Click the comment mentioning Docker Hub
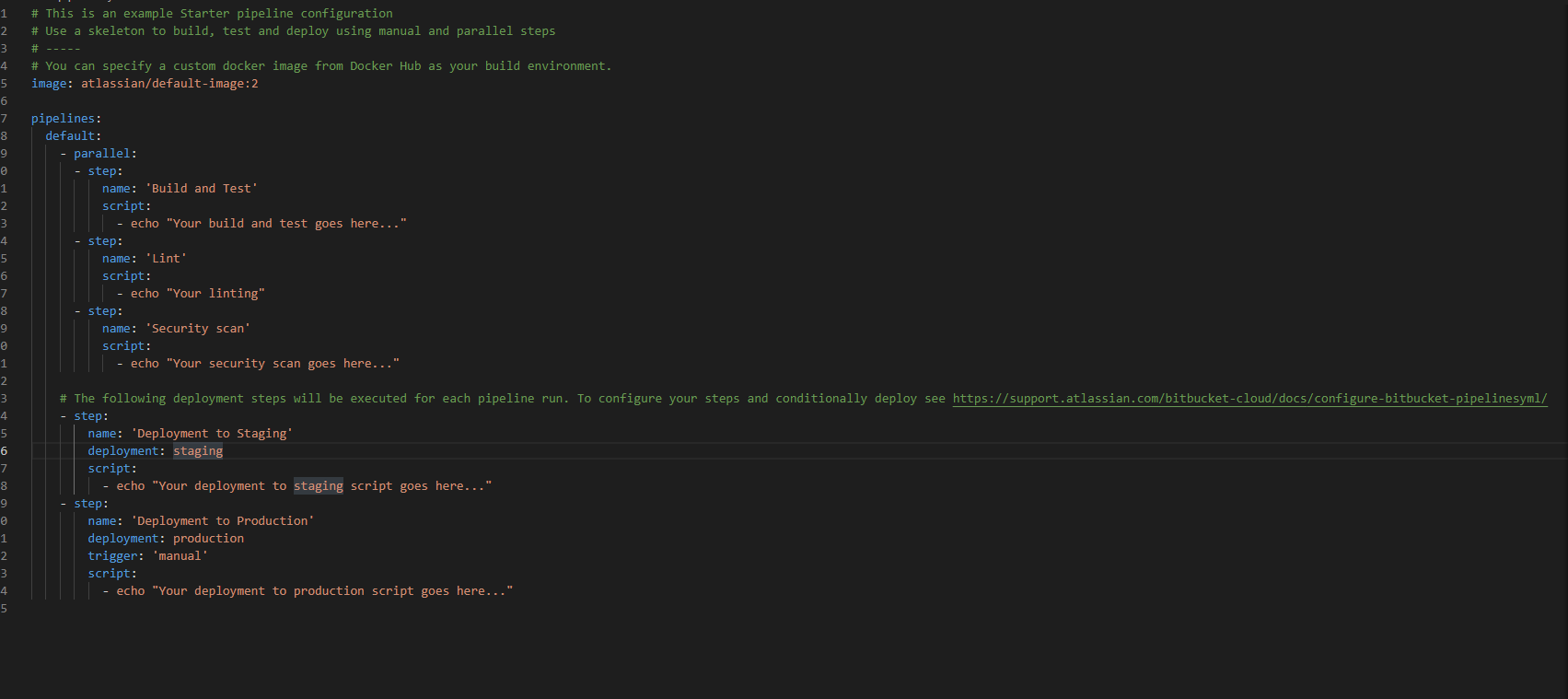Screen dimensions: 1568x699 pos(321,66)
